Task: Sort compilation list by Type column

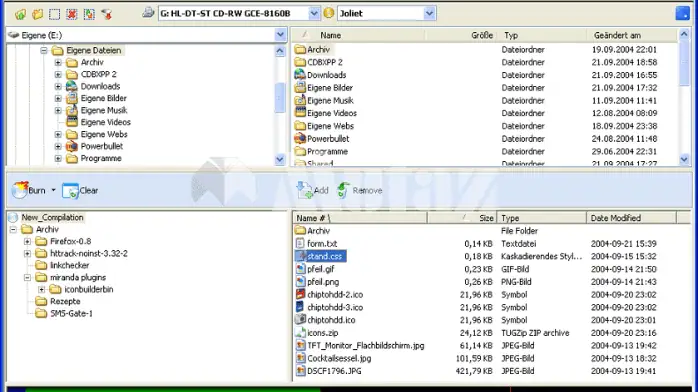Action: 541,218
